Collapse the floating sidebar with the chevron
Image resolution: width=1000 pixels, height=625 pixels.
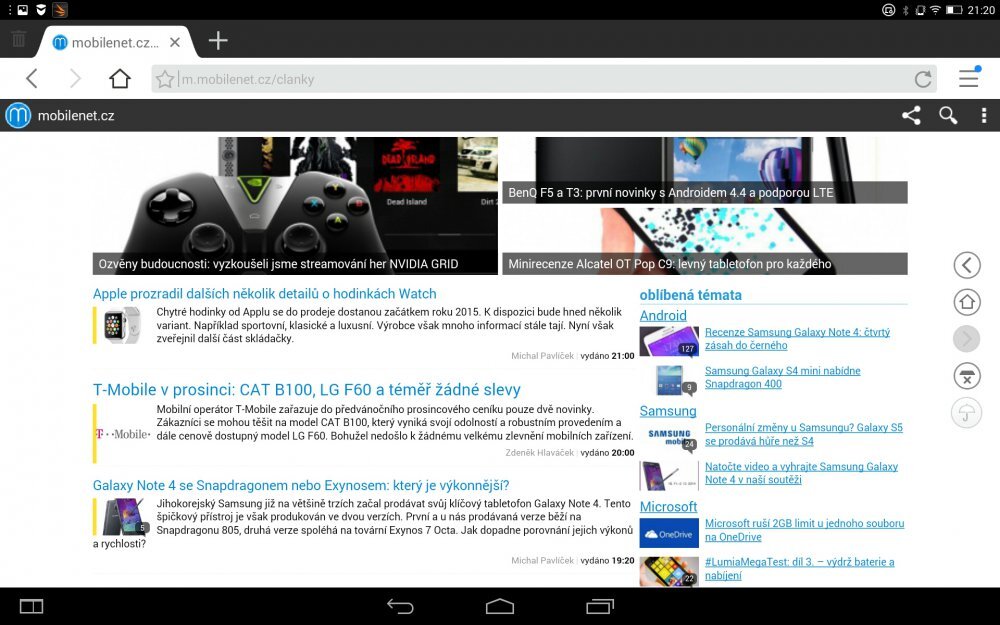tap(966, 265)
